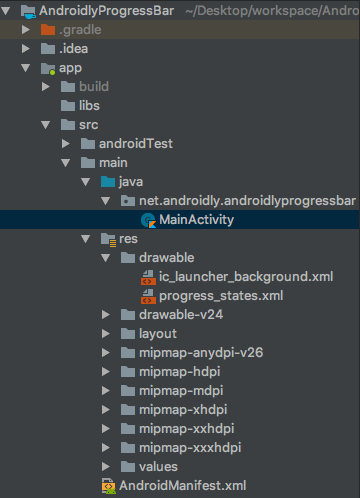Expand the mipmap-xxhdpi folder arrow
This screenshot has width=360, height=498.
point(106,429)
